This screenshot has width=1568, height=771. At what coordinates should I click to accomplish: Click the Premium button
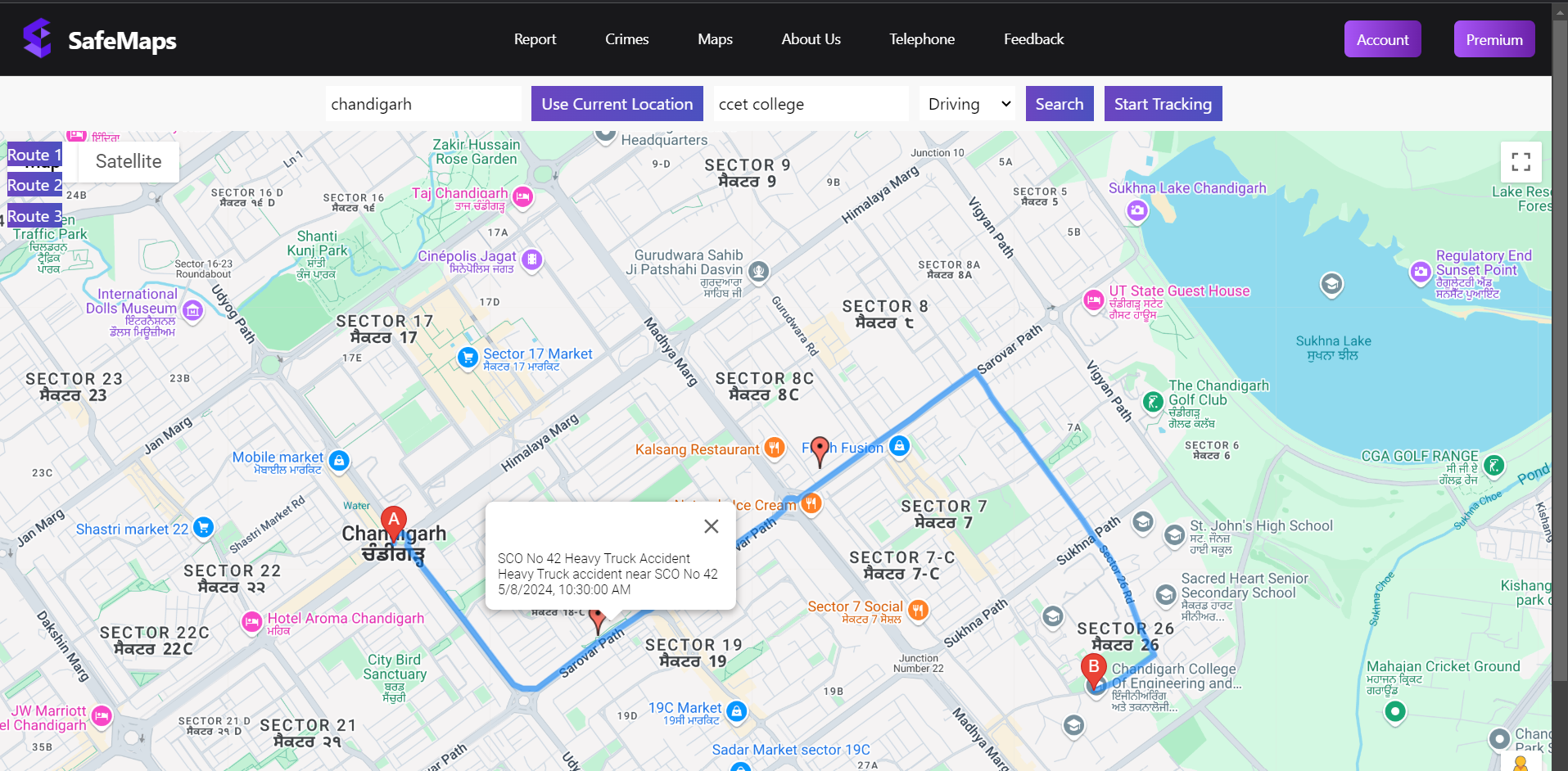[1494, 39]
